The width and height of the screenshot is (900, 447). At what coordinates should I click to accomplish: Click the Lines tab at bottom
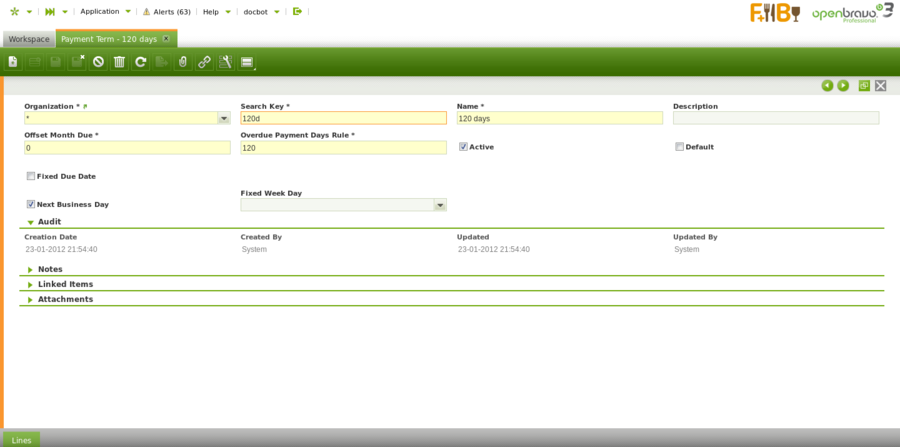[x=22, y=440]
